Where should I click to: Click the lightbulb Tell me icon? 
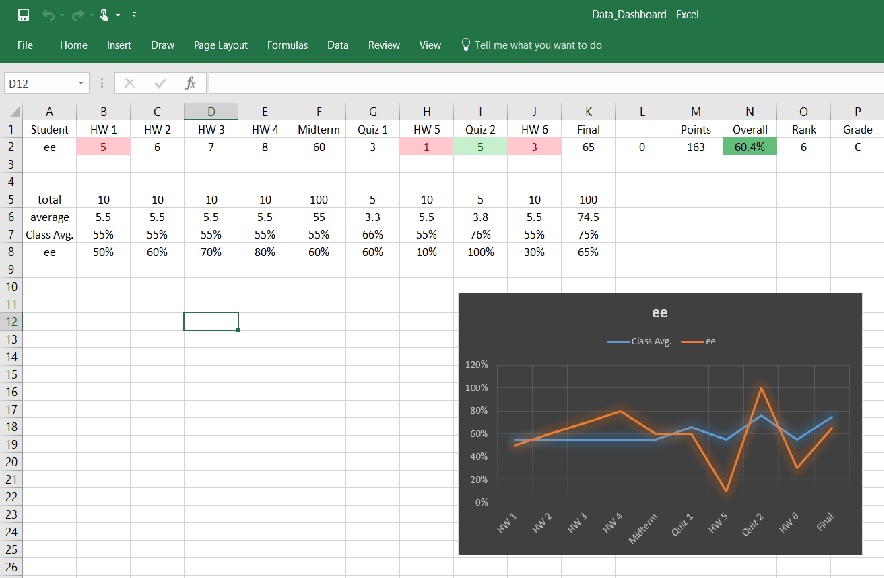click(x=465, y=45)
